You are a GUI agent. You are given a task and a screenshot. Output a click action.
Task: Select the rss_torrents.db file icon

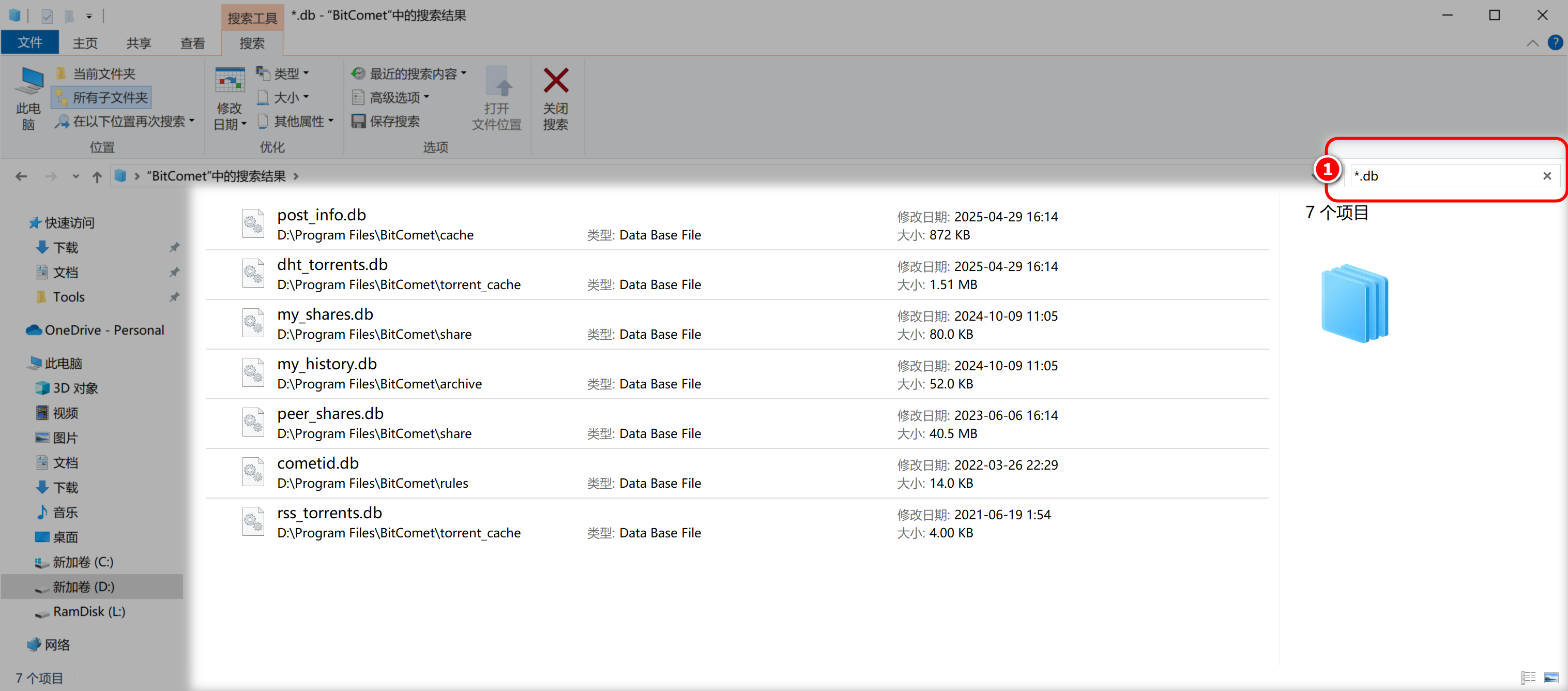[x=253, y=522]
